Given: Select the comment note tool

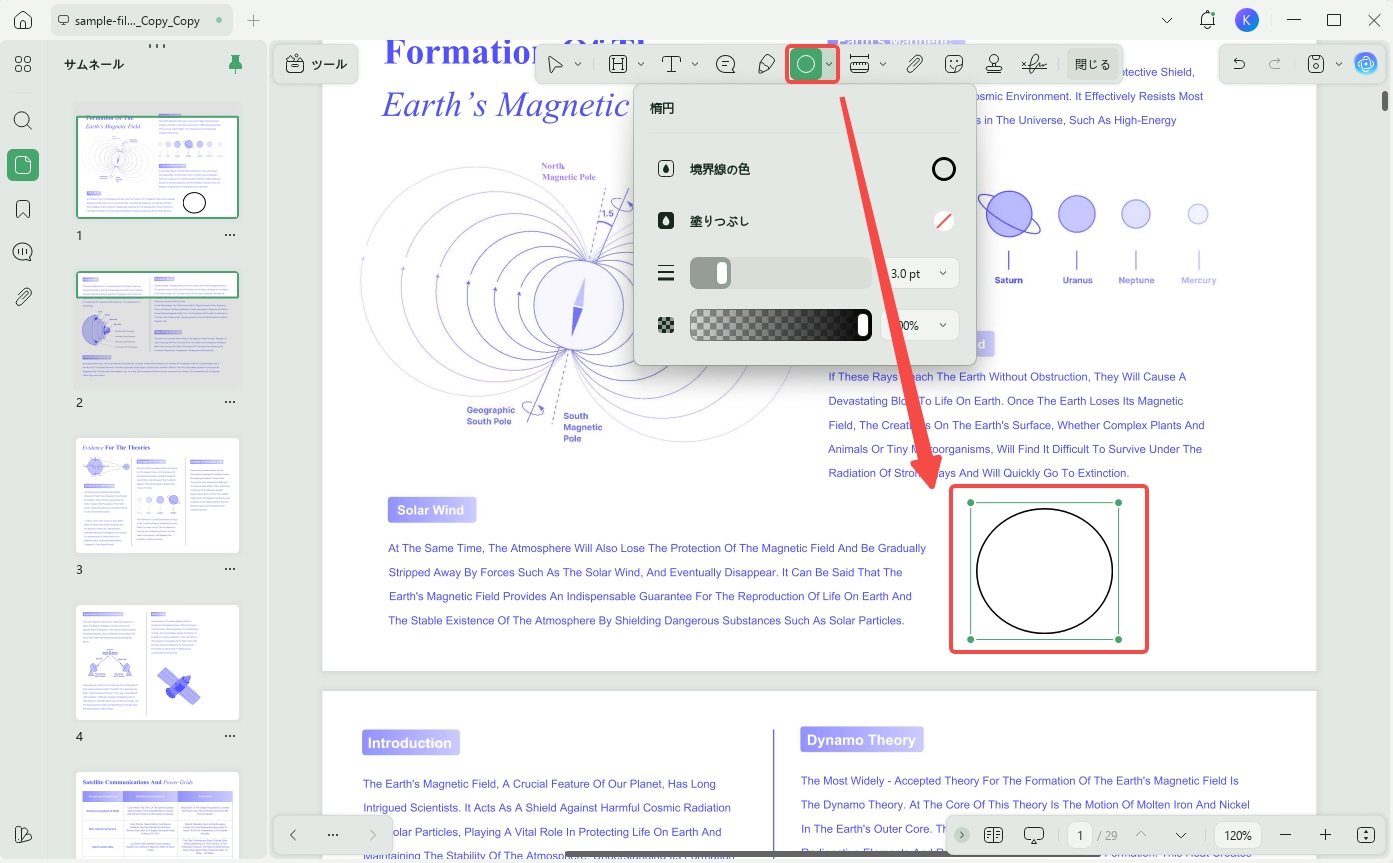Looking at the screenshot, I should 726,64.
